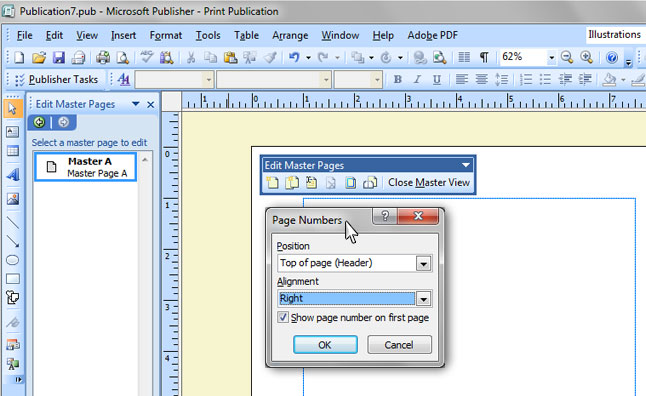Click the Redo arrow icon
The image size is (646, 396).
pos(323,57)
